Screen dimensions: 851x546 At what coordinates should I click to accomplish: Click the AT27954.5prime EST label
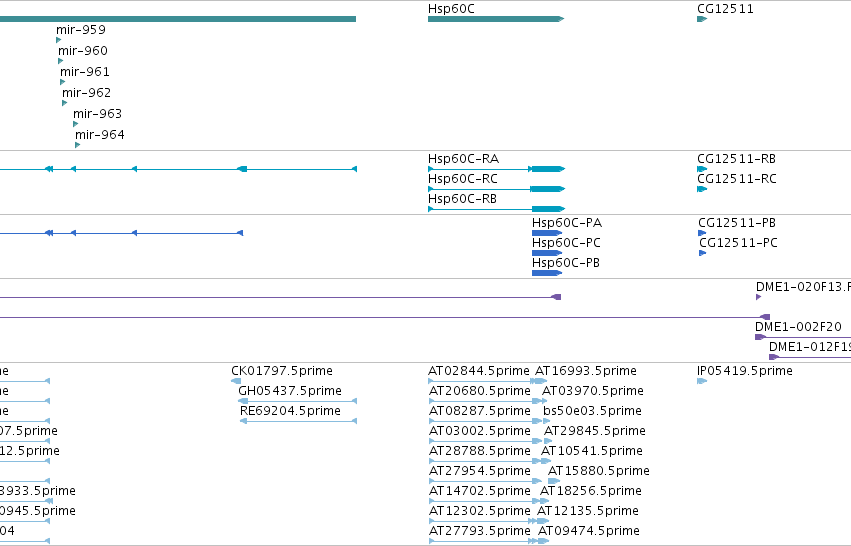click(480, 472)
